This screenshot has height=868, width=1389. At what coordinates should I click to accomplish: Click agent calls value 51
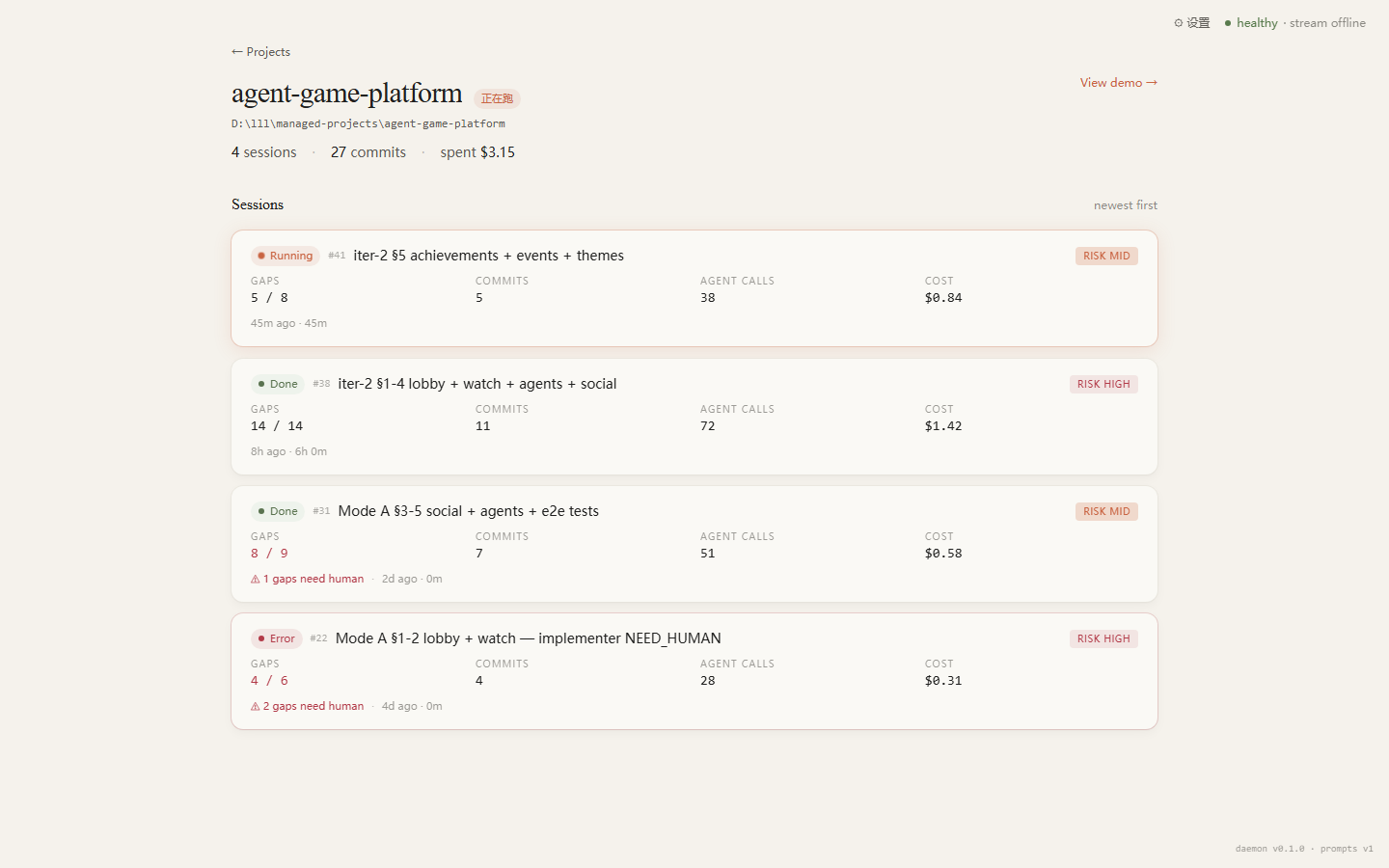point(708,554)
